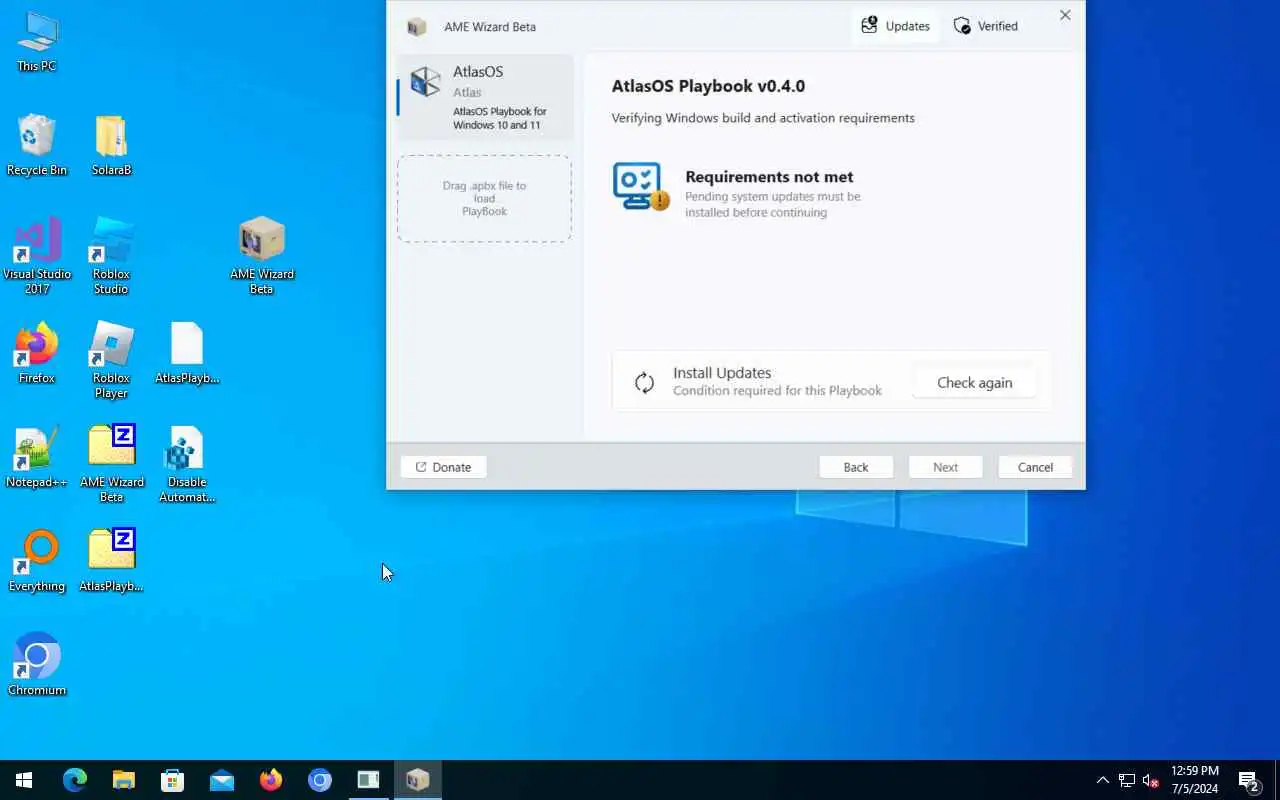Select the Recycle Bin desktop icon
1280x800 pixels.
37,146
